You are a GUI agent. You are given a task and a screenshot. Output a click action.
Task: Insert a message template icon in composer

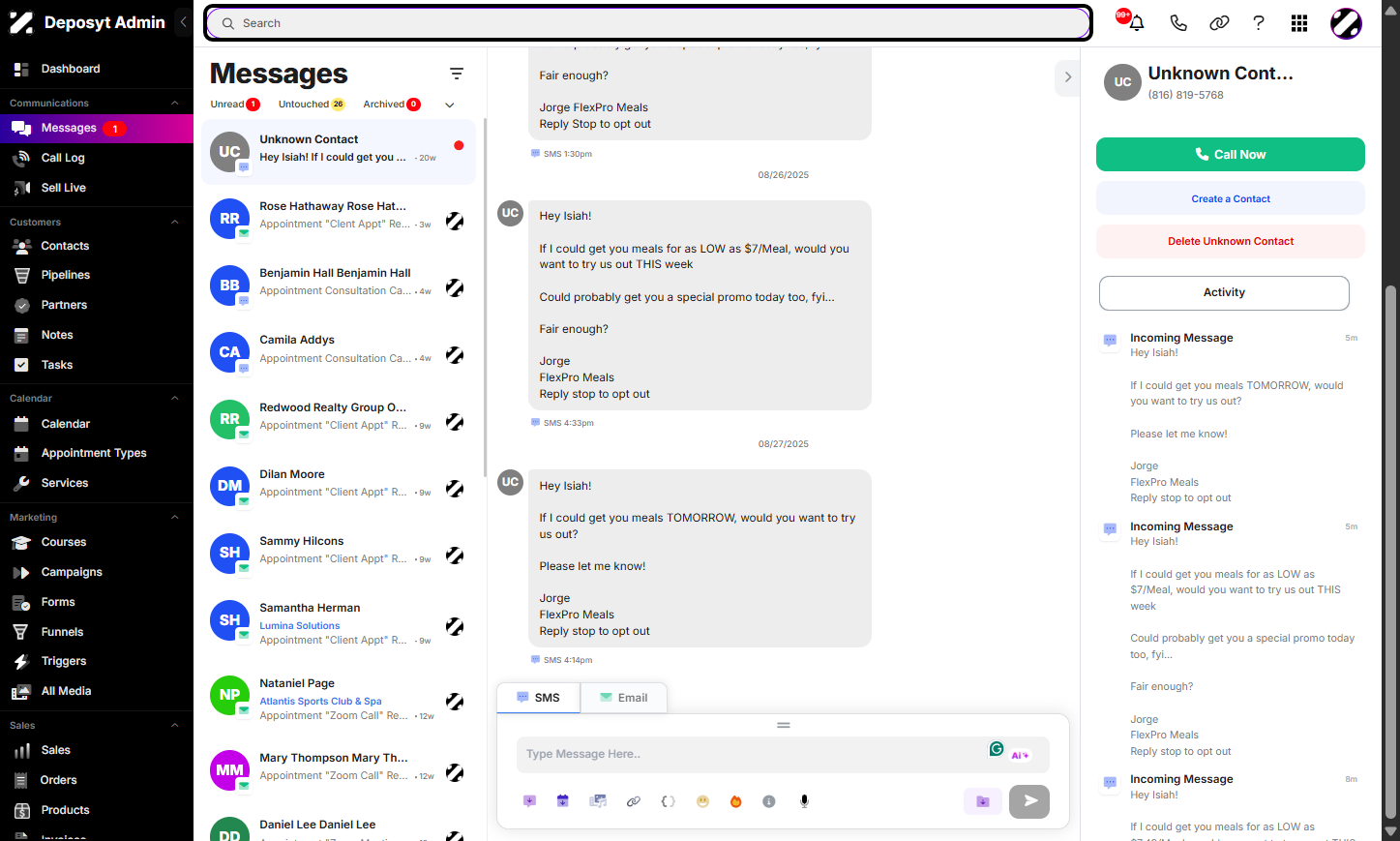(529, 801)
